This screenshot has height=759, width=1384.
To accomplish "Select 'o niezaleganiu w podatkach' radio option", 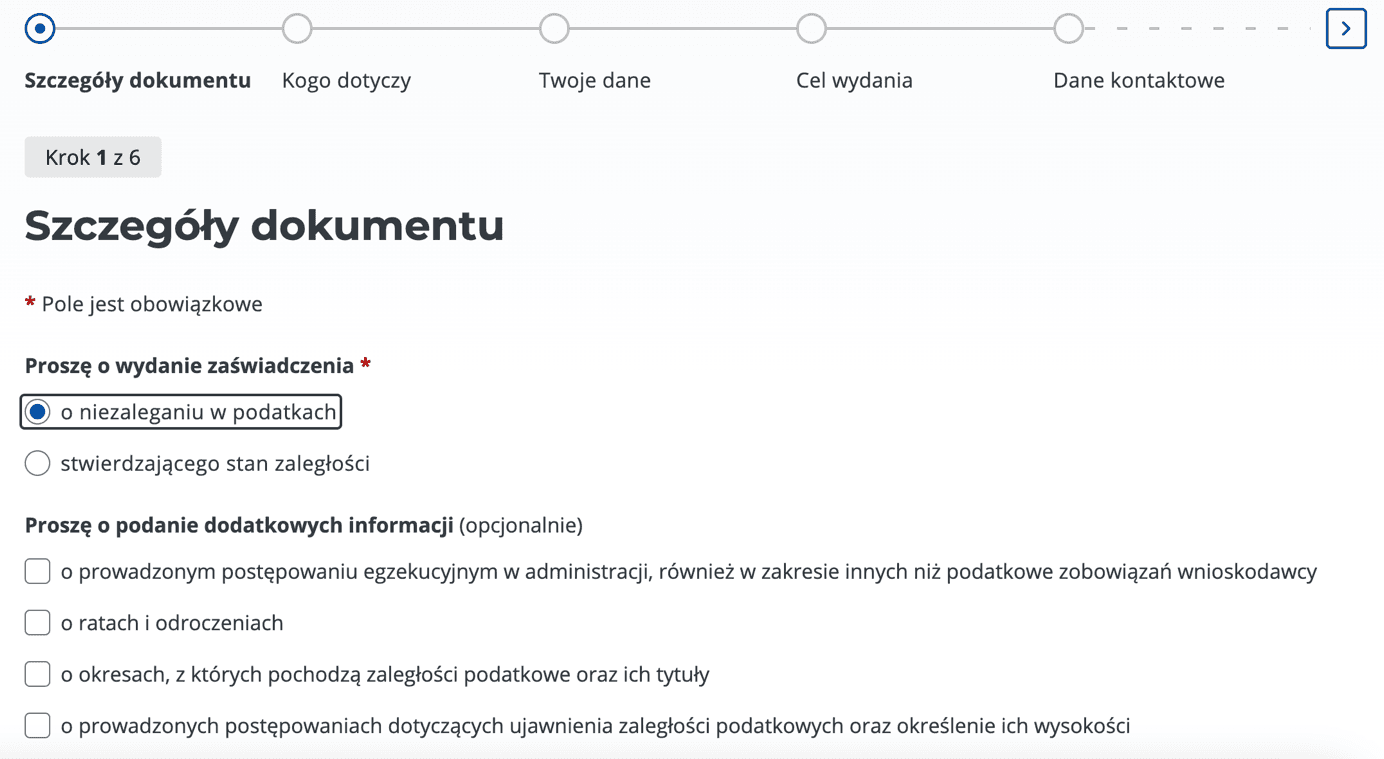I will (x=38, y=412).
